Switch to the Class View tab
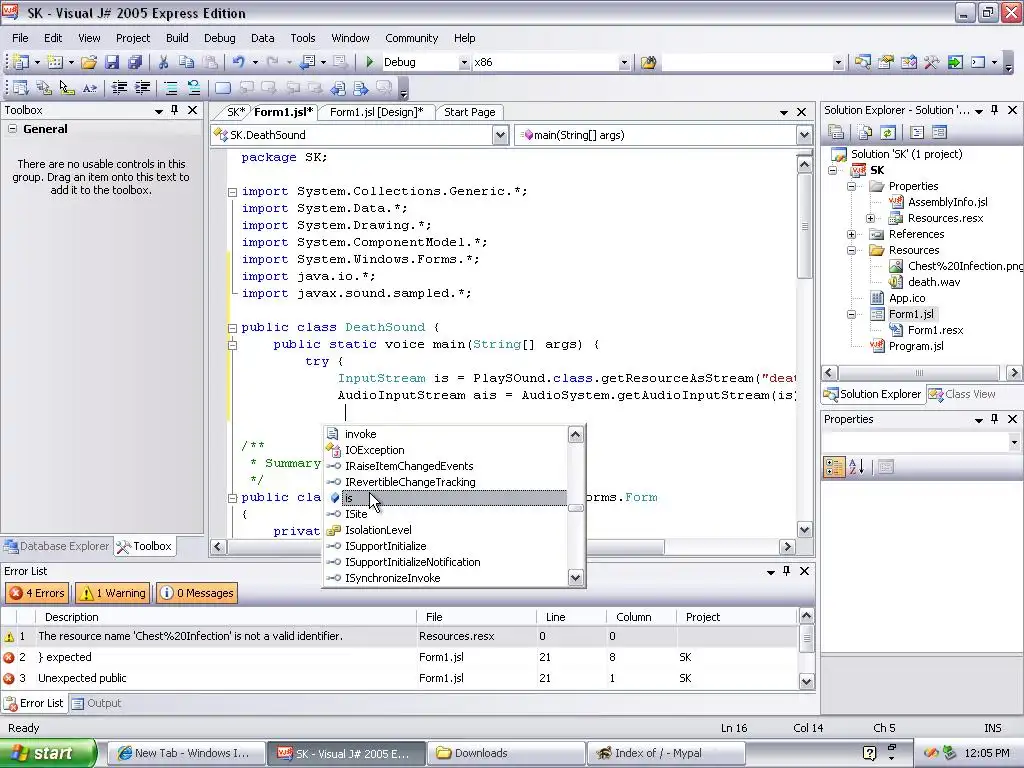This screenshot has height=768, width=1024. (963, 394)
